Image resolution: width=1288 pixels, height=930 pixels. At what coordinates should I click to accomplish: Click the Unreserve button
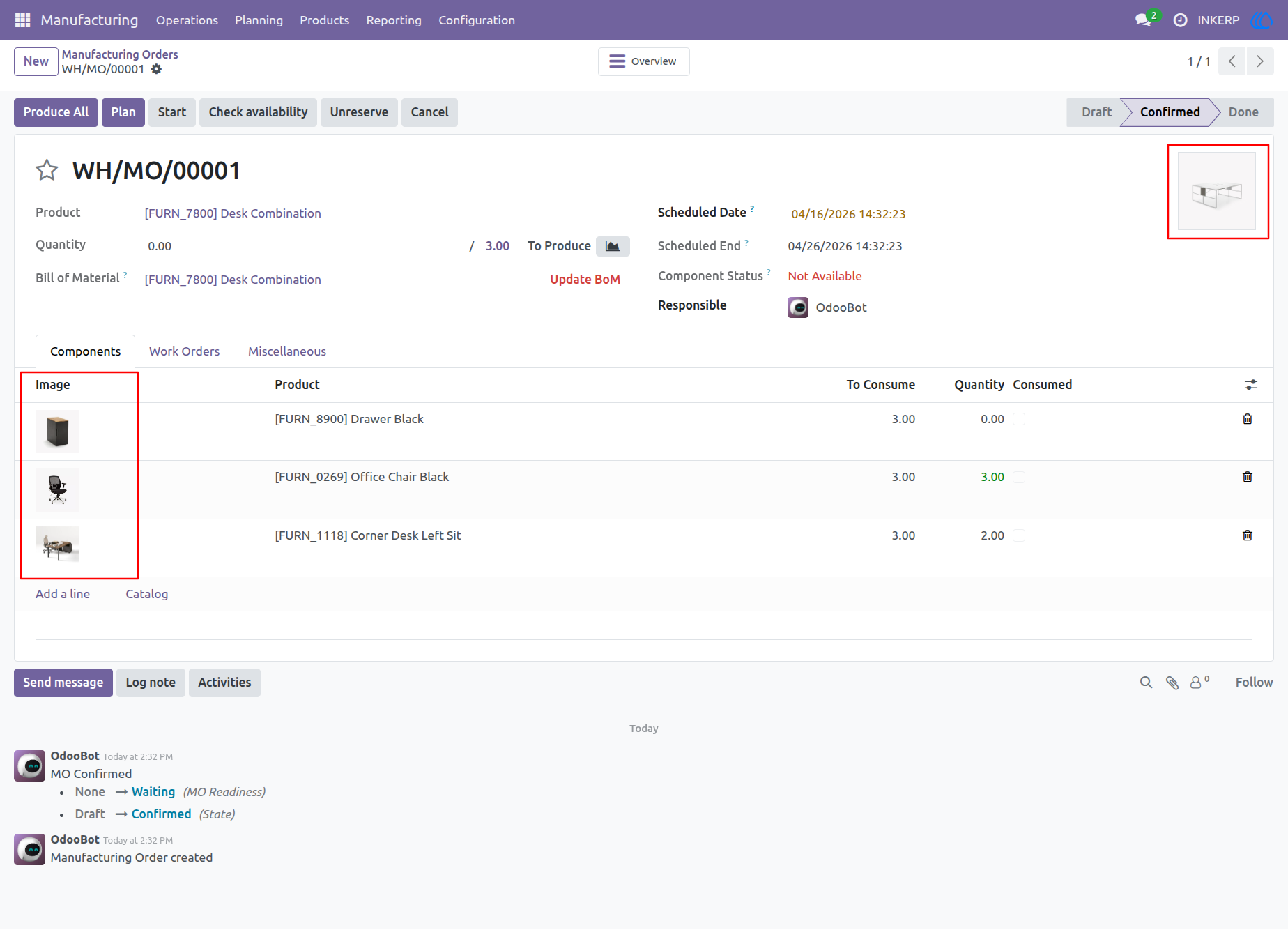click(x=359, y=112)
